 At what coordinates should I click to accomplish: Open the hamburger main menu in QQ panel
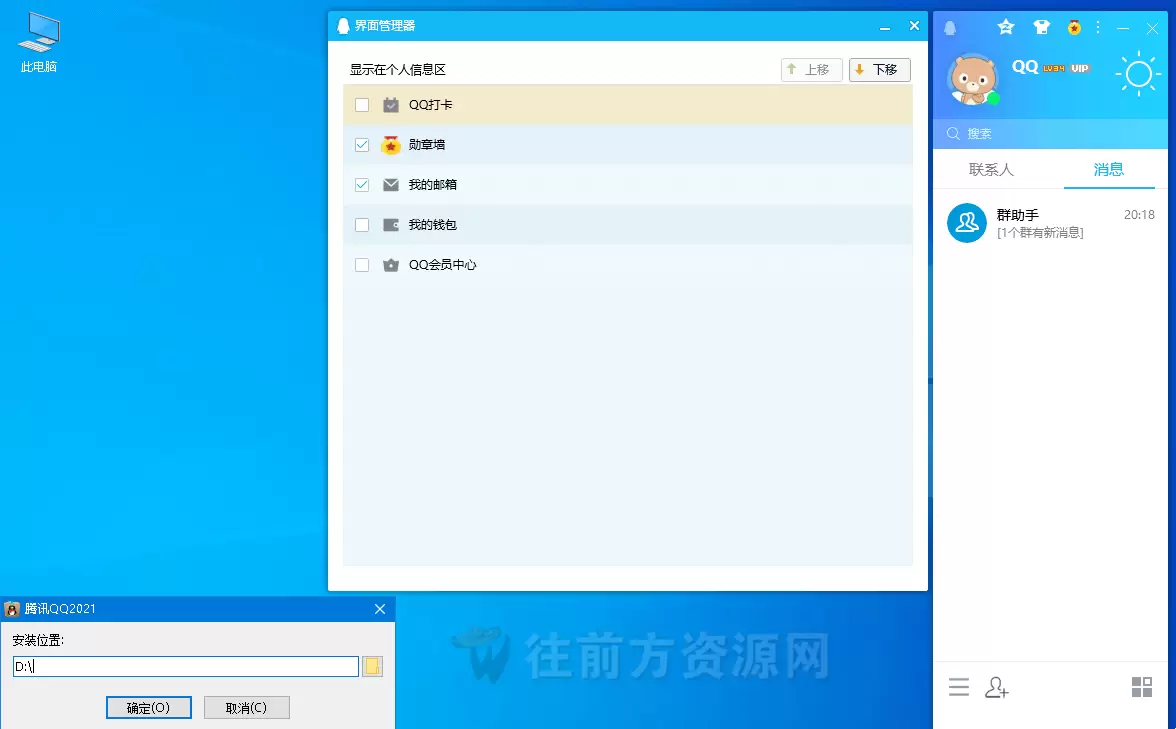click(x=958, y=687)
